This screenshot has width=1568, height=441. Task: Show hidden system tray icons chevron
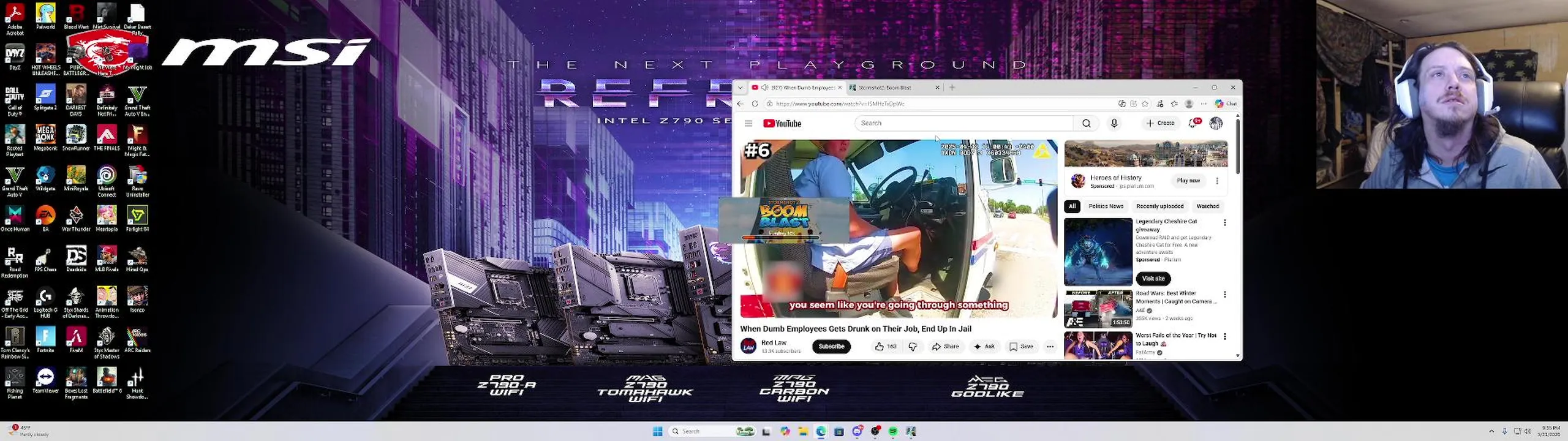click(x=1491, y=431)
